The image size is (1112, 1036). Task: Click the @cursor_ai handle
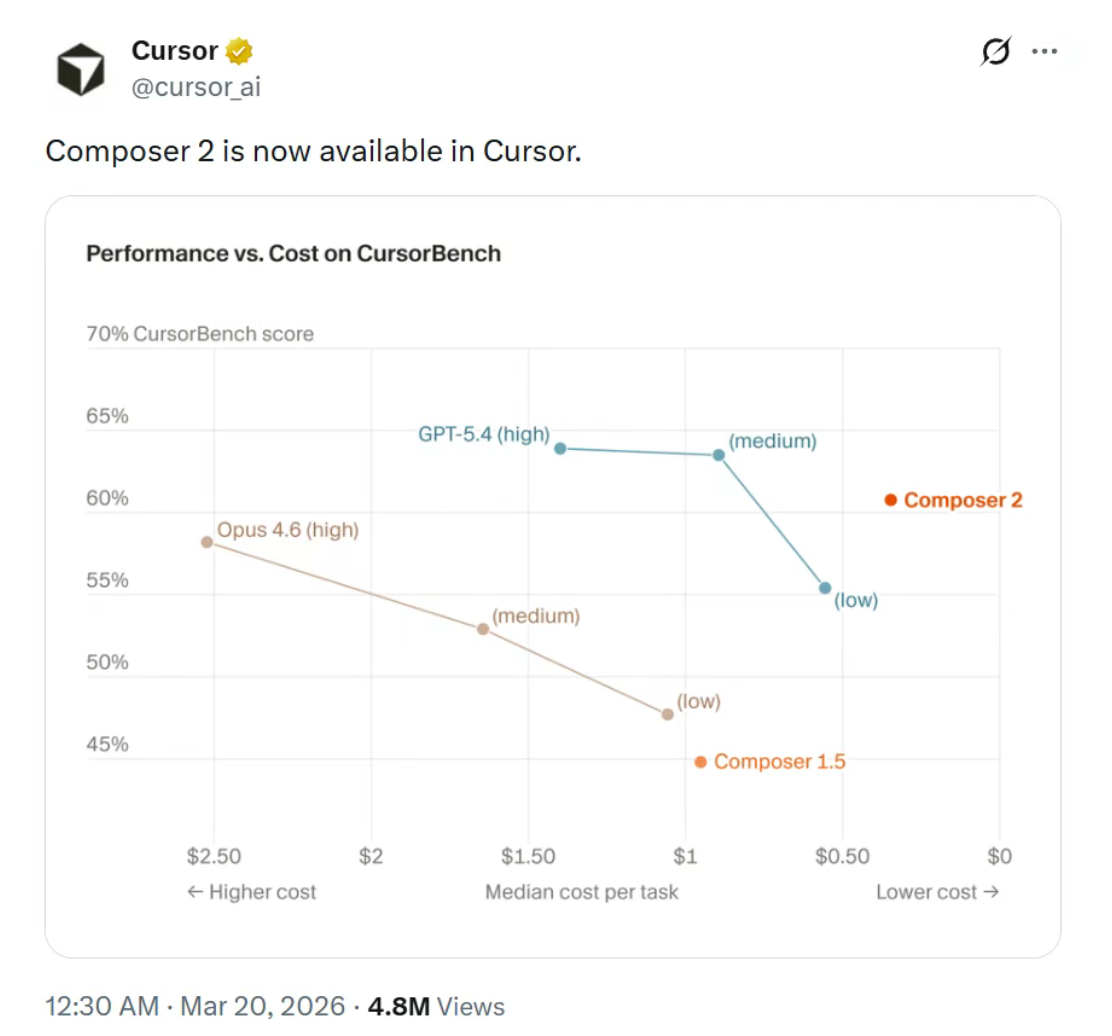pyautogui.click(x=196, y=87)
